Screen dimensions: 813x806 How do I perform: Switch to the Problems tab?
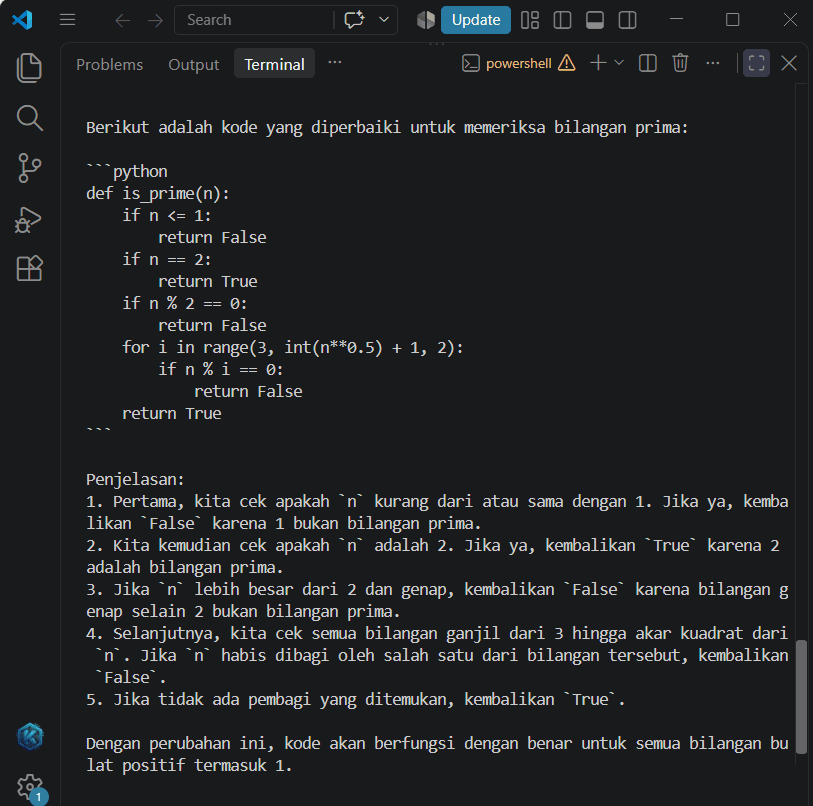pyautogui.click(x=109, y=64)
